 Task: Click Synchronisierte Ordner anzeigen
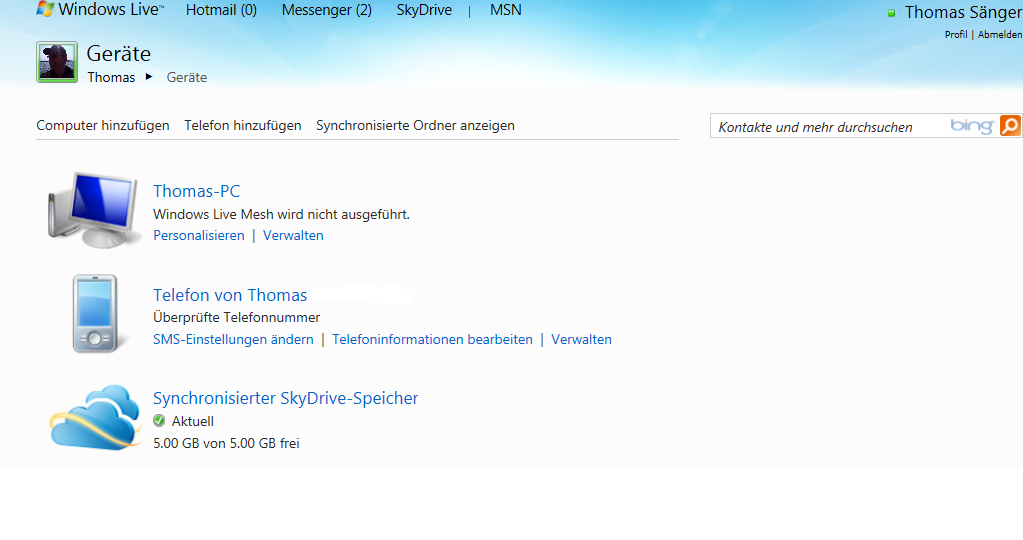click(x=415, y=125)
